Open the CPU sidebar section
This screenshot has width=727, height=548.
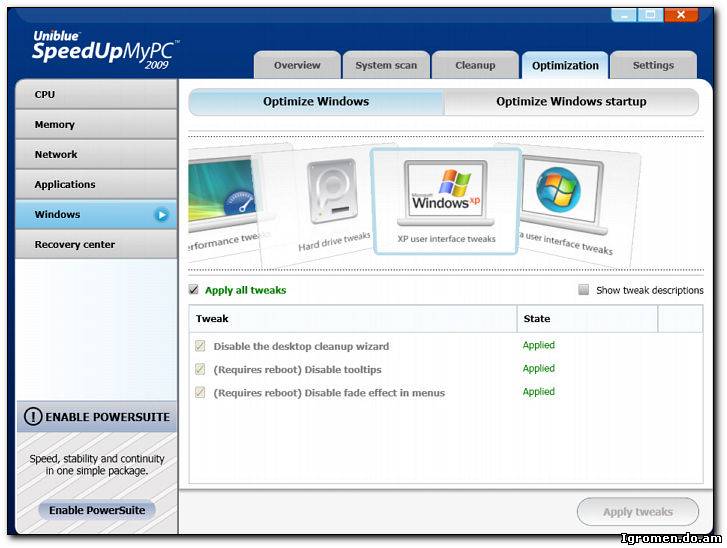point(96,94)
